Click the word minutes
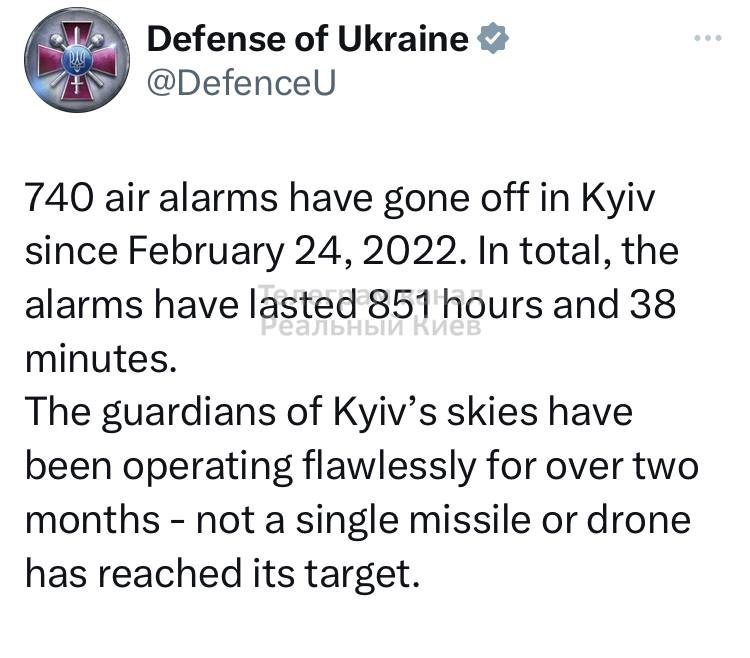 click(99, 358)
